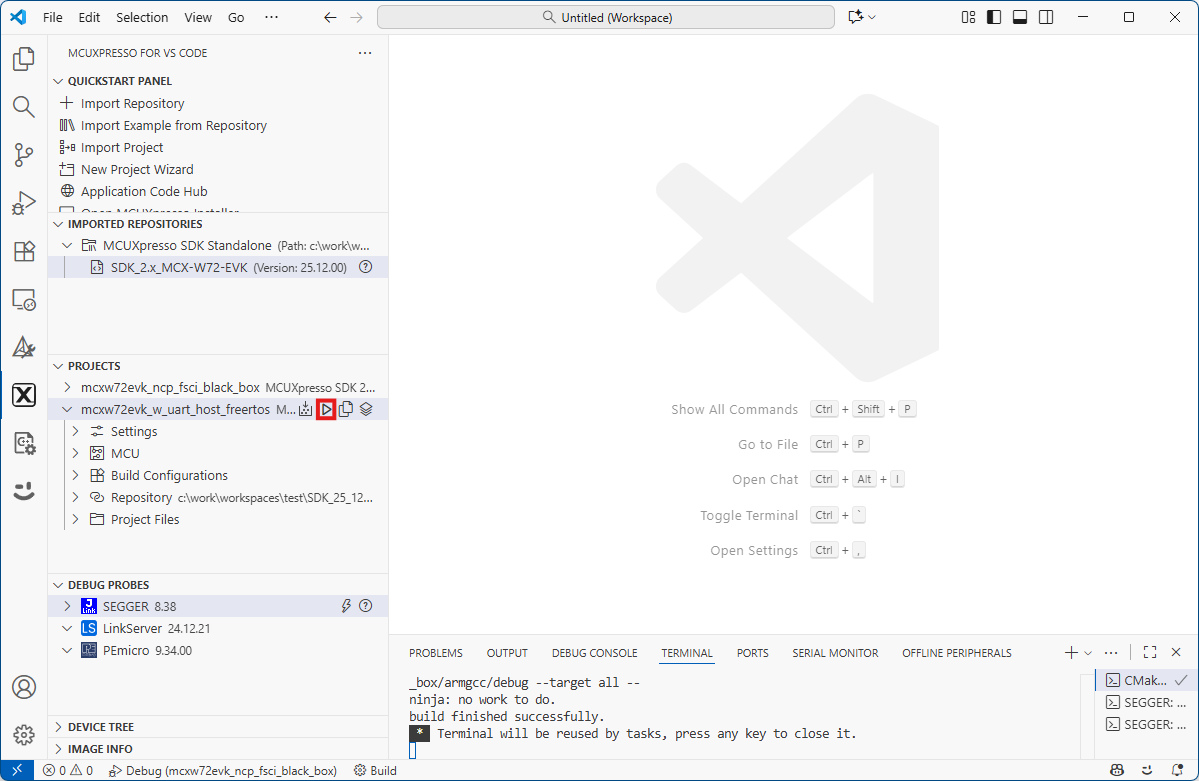Toggle the bottom panel layout button
This screenshot has height=781, width=1199.
pos(1020,17)
